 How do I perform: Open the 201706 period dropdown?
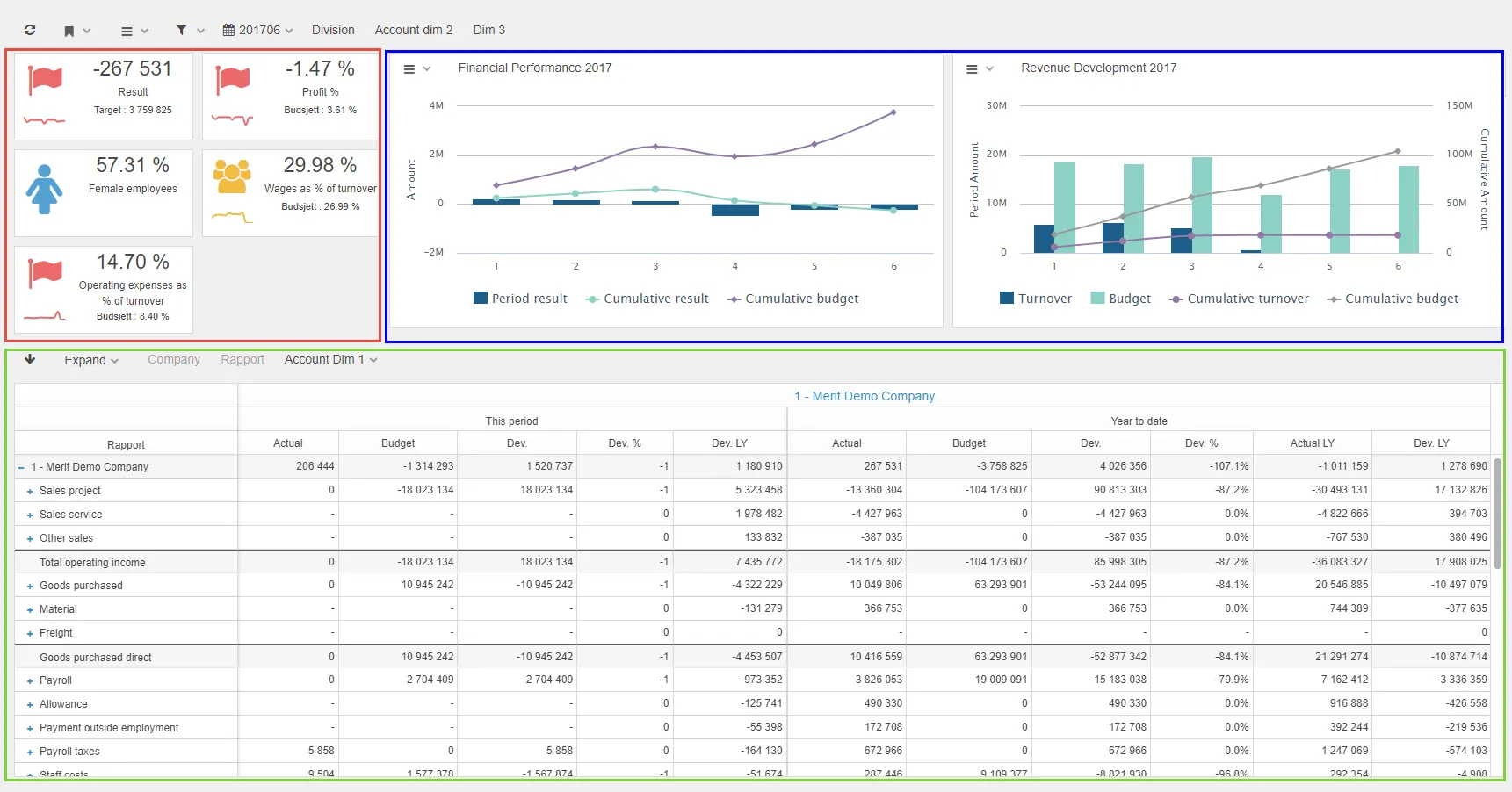[257, 30]
